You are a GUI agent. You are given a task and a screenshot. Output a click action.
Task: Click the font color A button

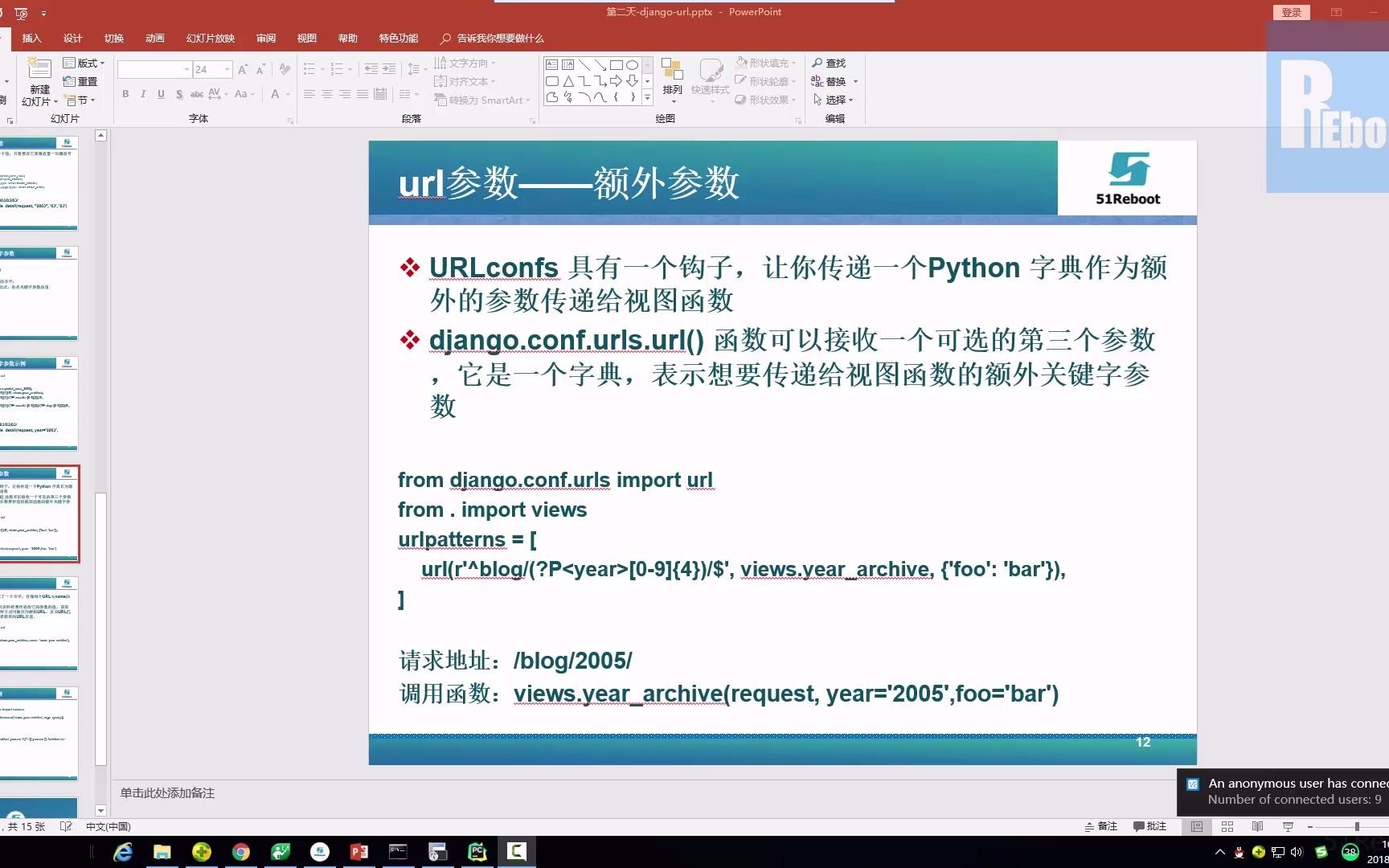click(x=275, y=94)
